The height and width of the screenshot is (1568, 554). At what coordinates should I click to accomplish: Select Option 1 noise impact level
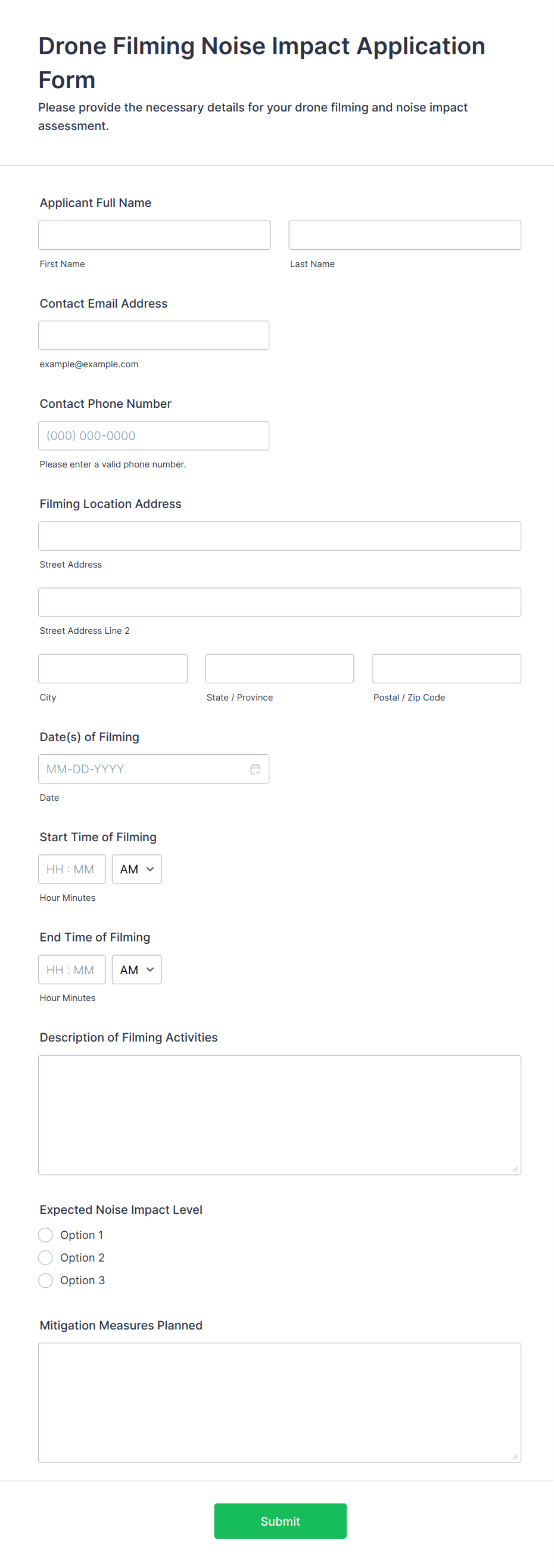(x=46, y=1235)
